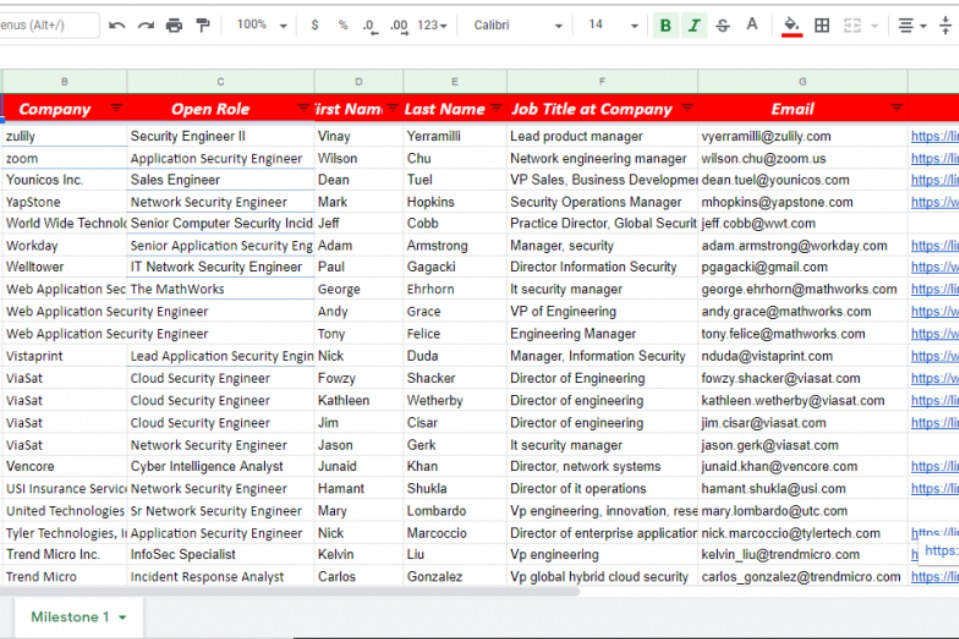
Task: Open the Open Role column filter
Action: 303,108
